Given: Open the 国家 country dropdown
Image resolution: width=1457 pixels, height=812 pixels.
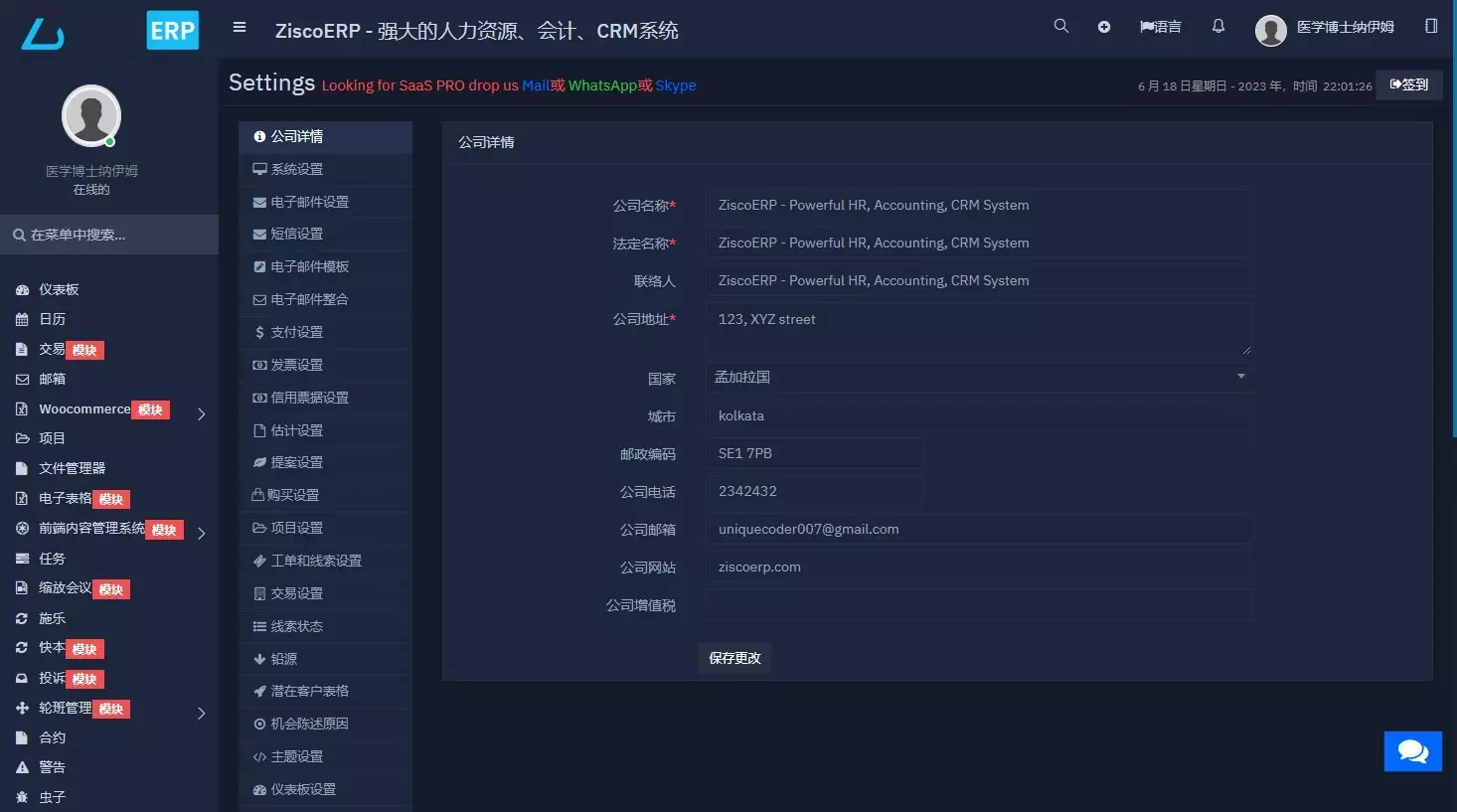Looking at the screenshot, I should [x=978, y=377].
